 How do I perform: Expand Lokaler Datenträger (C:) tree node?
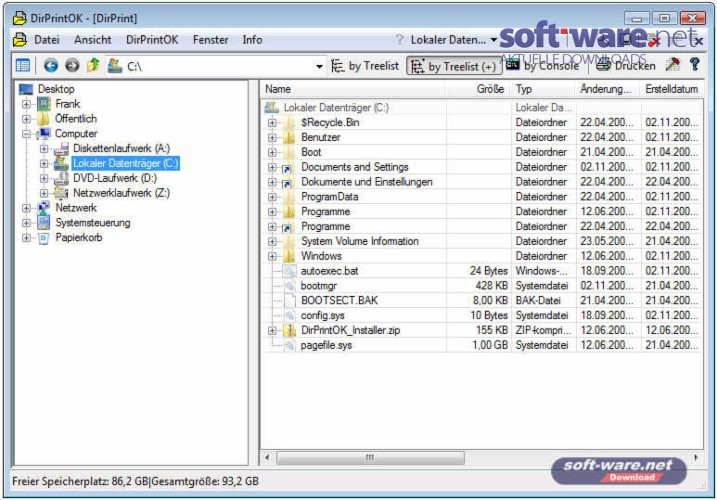coord(44,163)
